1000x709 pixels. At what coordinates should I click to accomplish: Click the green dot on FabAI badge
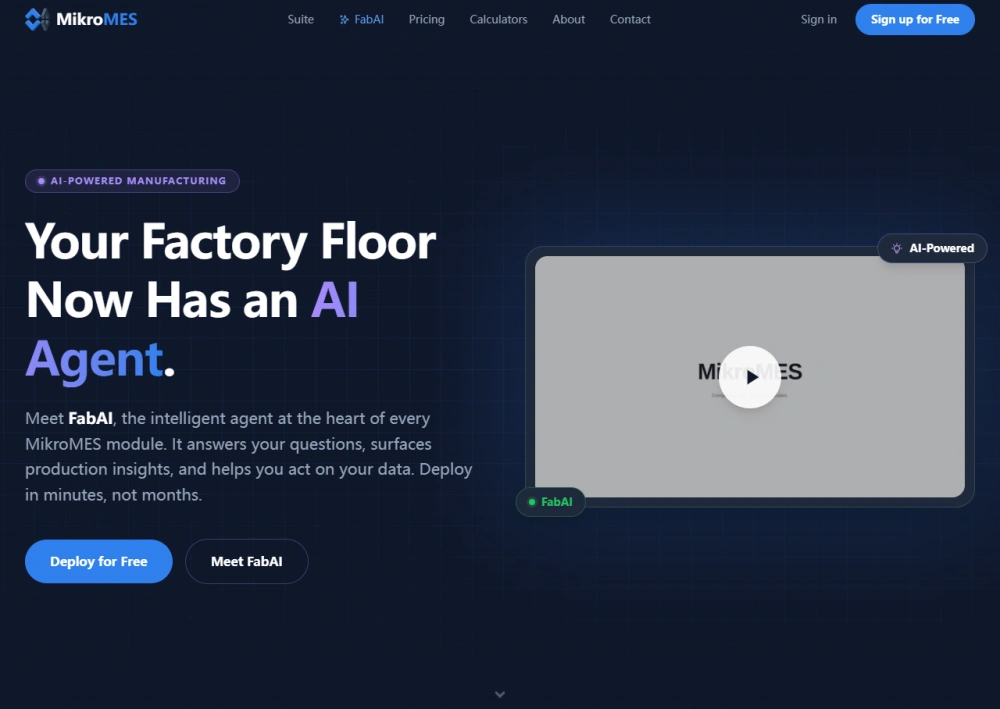coord(532,502)
